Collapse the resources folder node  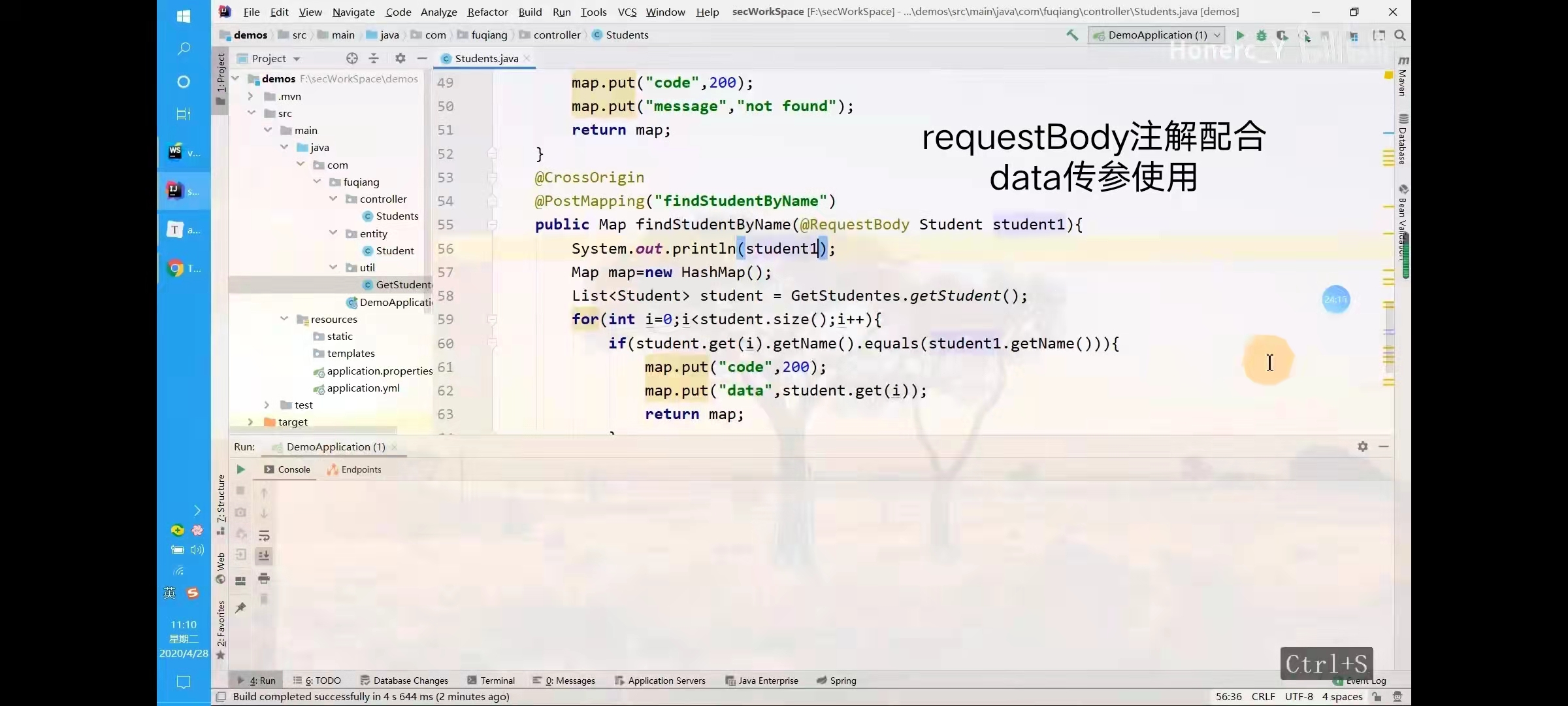pyautogui.click(x=284, y=319)
